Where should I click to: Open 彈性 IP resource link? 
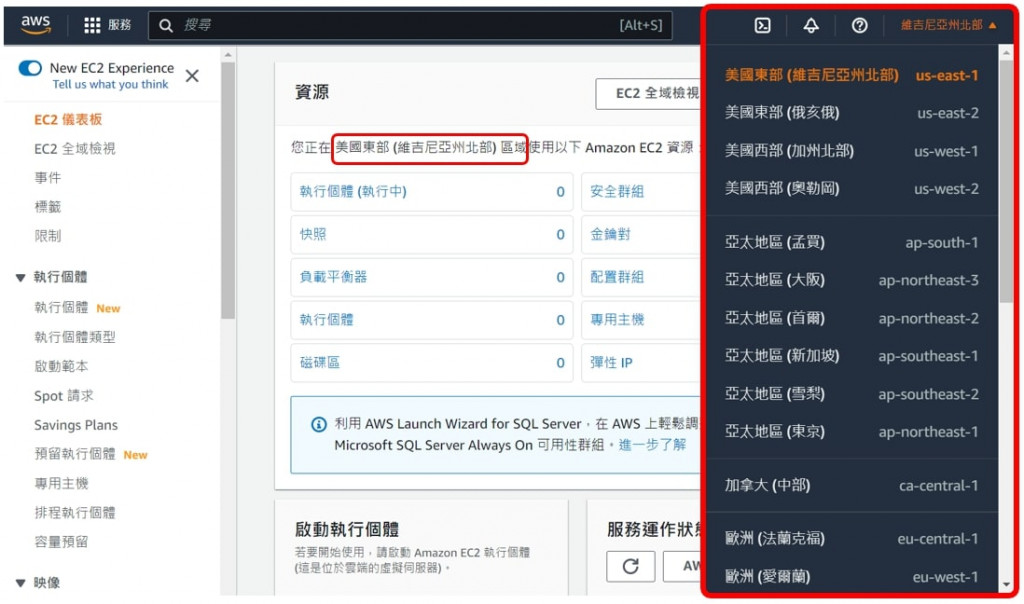tap(611, 362)
